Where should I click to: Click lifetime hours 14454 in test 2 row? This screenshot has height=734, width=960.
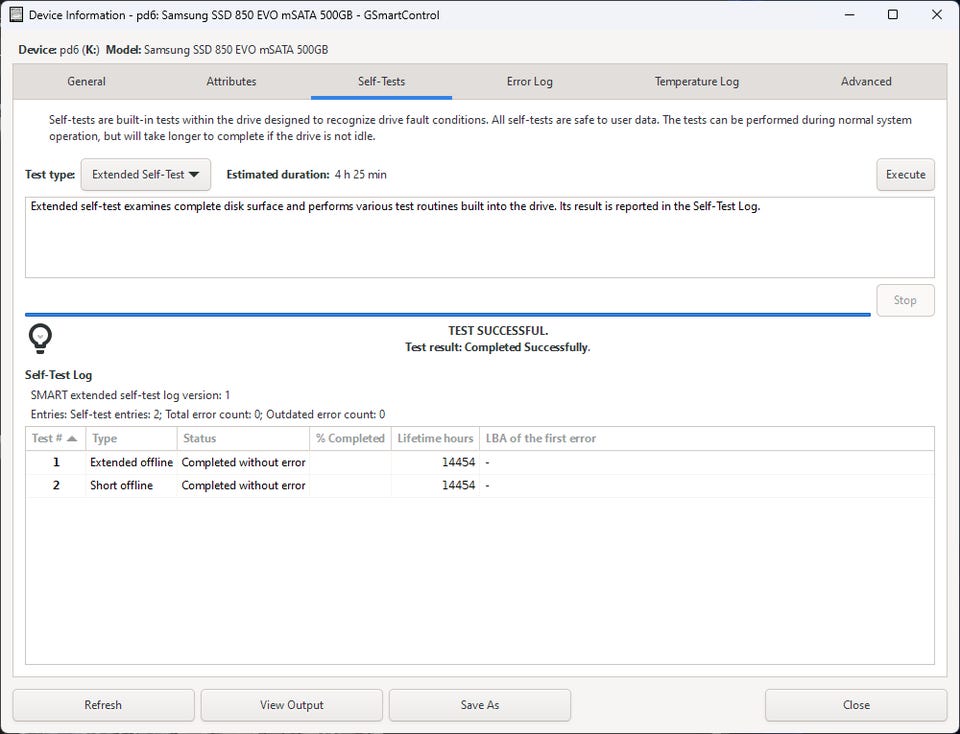point(459,485)
